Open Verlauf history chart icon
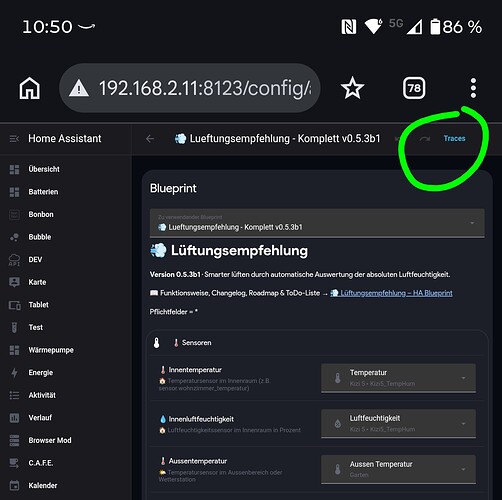The image size is (502, 500). coord(14,418)
